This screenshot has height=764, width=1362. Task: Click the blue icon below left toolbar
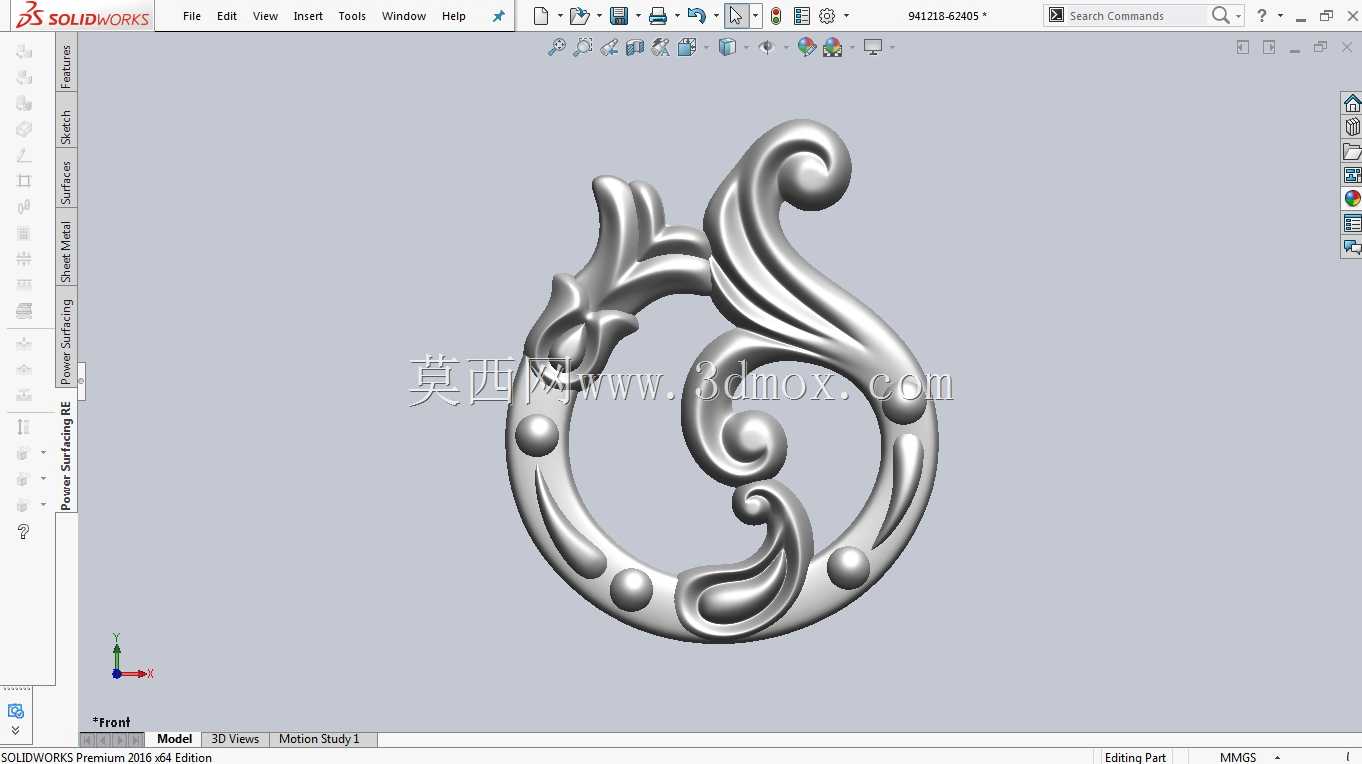coord(15,711)
